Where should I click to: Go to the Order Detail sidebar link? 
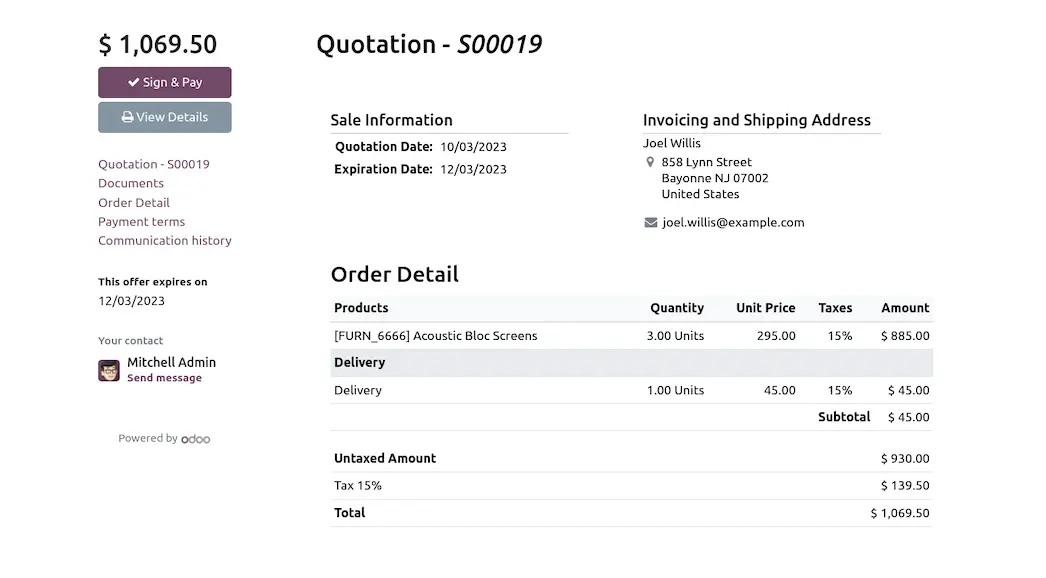click(133, 202)
